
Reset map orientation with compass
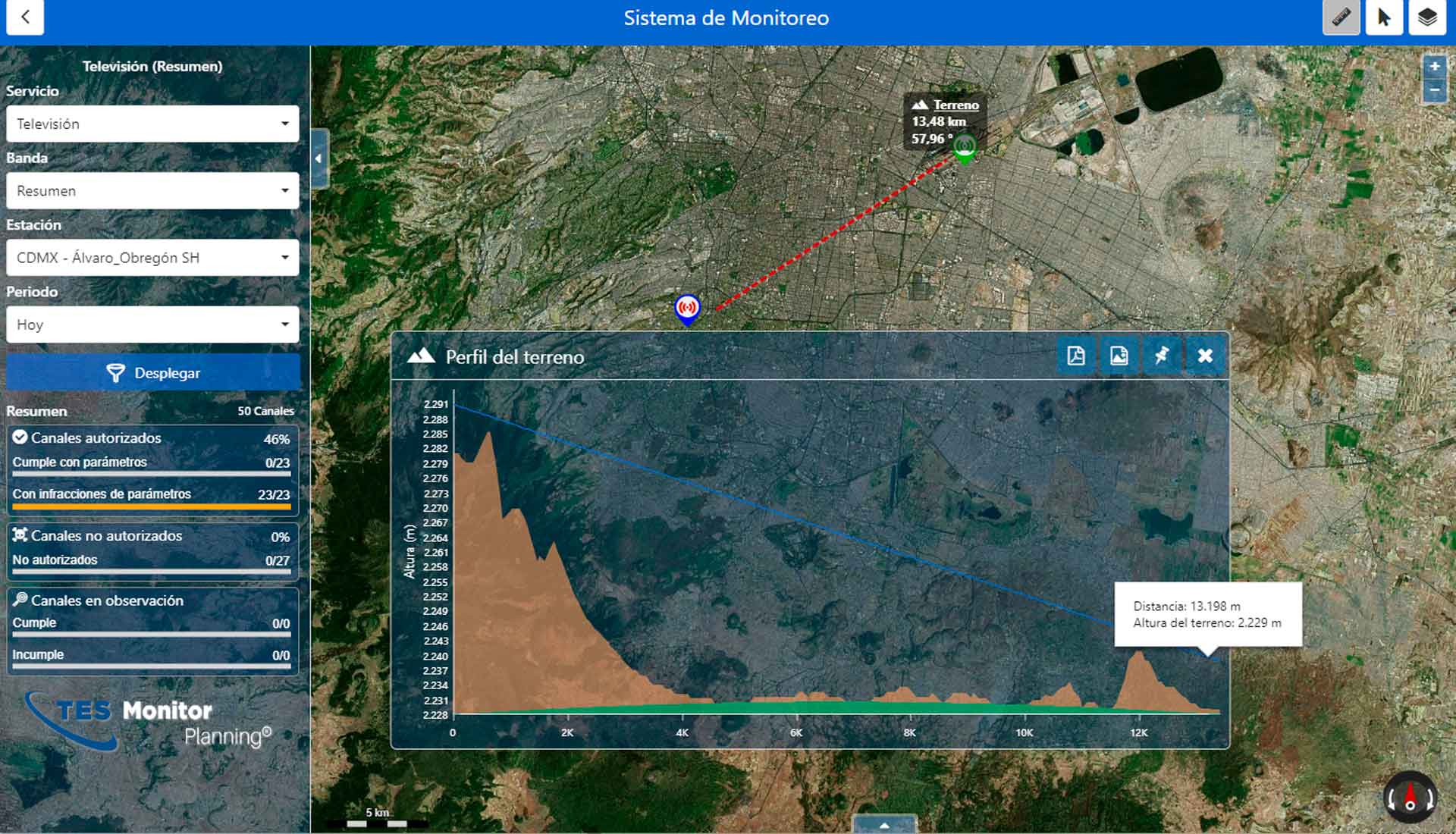[x=1410, y=798]
